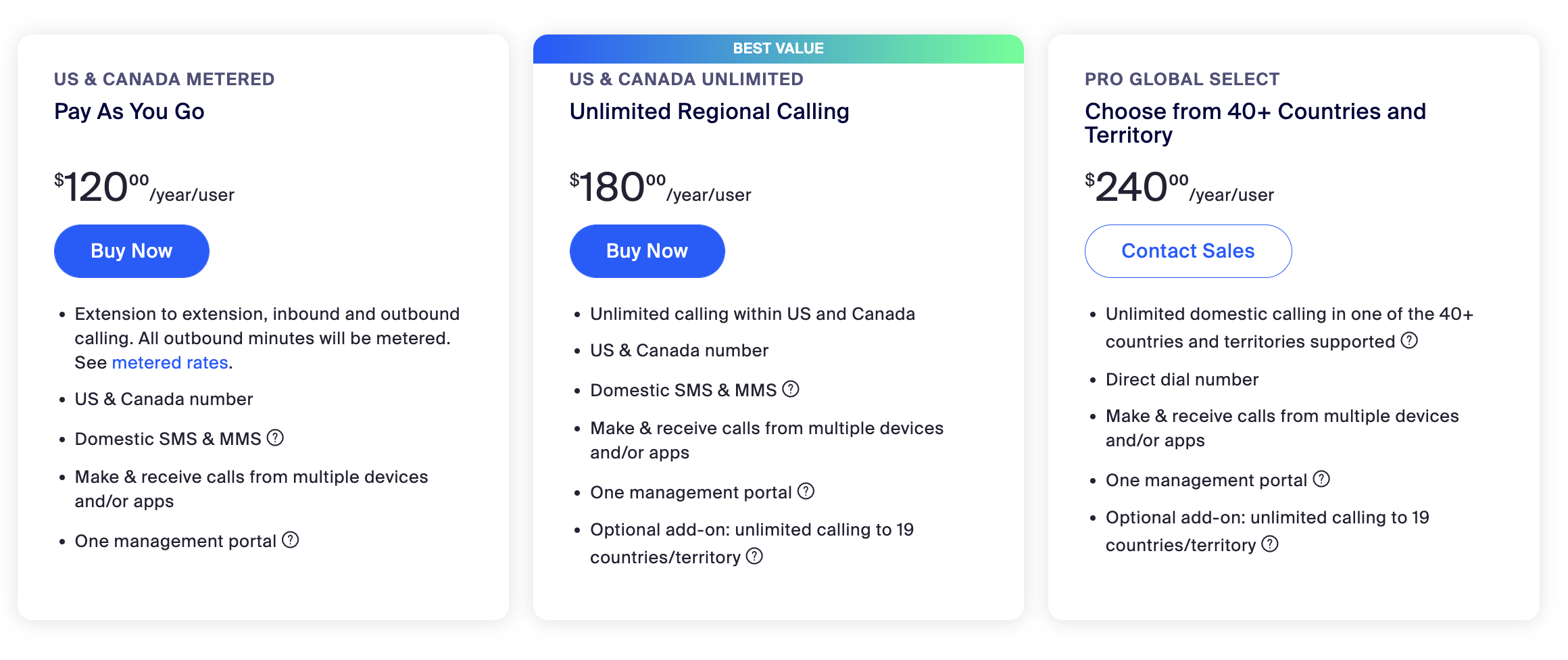The height and width of the screenshot is (660, 1568).
Task: Click Buy Now for Unlimited Regional Calling plan
Action: click(x=647, y=251)
